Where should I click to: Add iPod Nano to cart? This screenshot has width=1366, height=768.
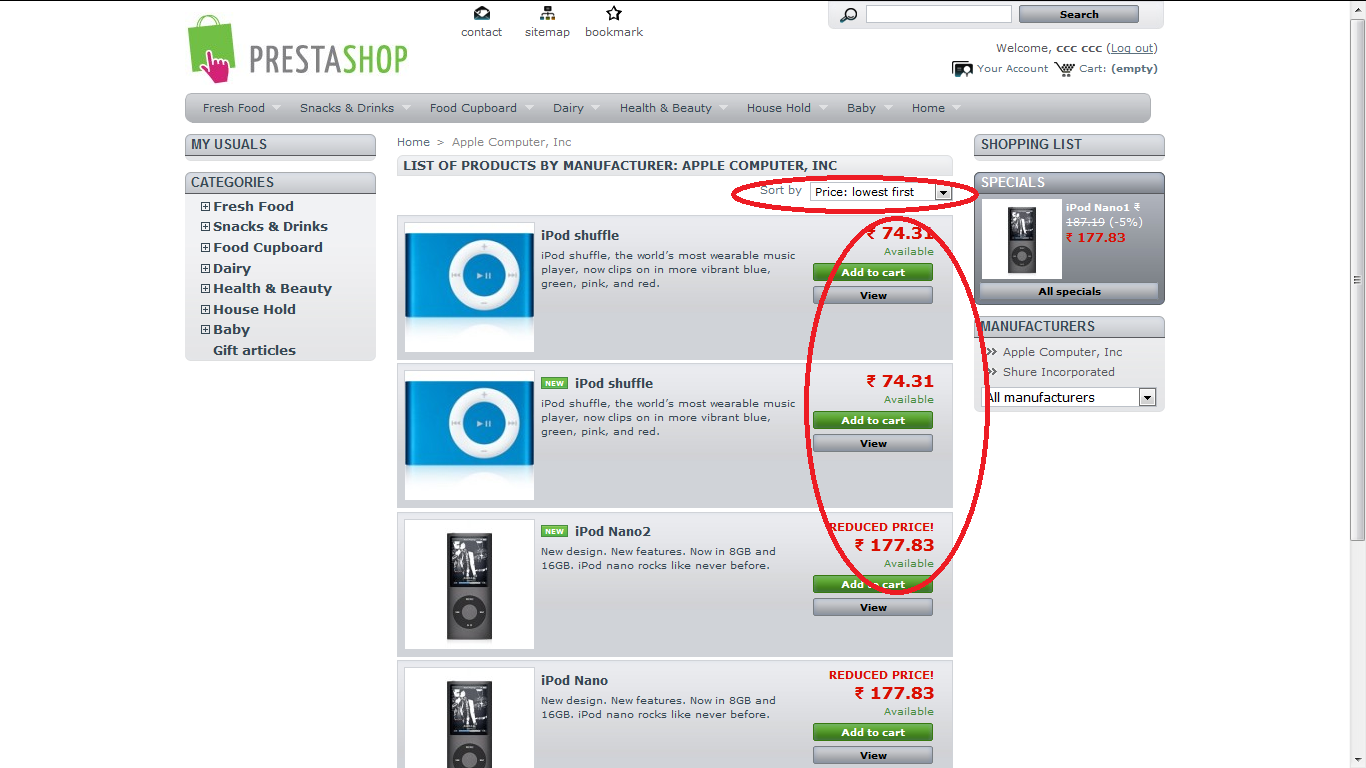point(873,732)
